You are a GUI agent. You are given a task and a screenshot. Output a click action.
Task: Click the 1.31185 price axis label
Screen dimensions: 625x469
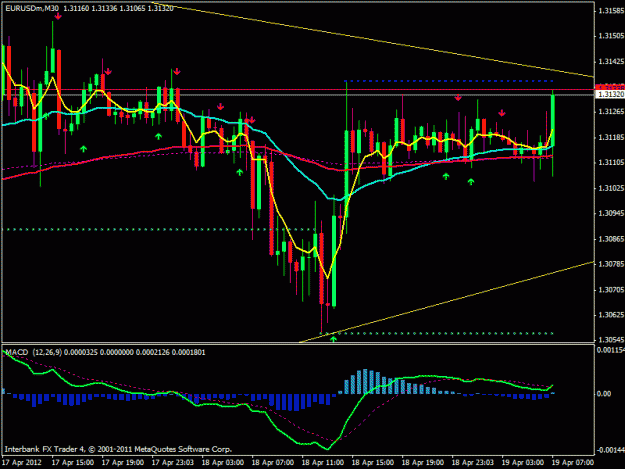click(x=611, y=137)
